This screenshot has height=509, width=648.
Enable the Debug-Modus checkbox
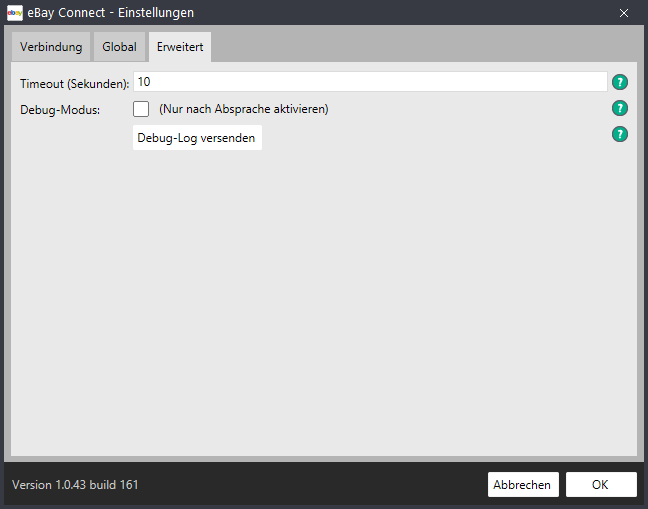(x=141, y=109)
